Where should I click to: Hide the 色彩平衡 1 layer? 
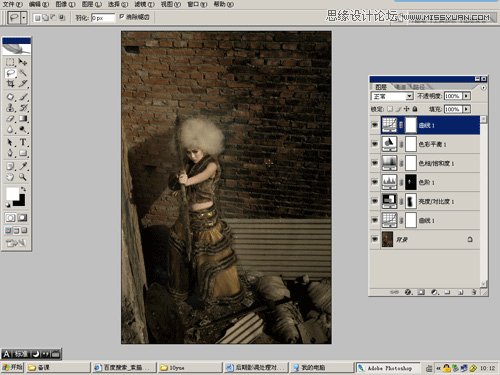[x=375, y=144]
